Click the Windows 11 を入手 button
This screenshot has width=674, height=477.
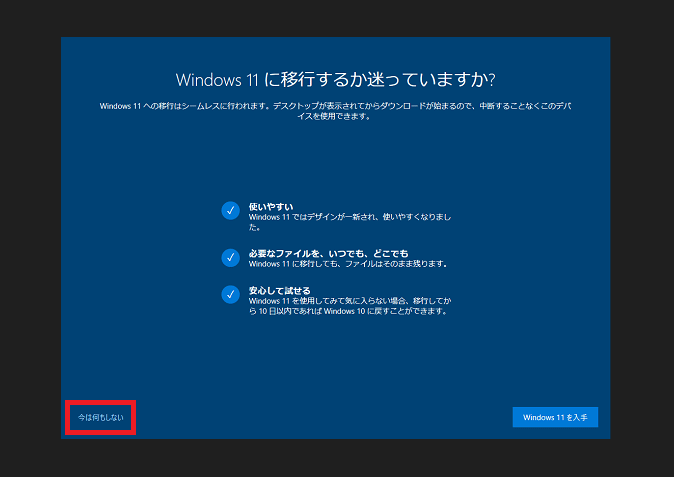pos(555,417)
